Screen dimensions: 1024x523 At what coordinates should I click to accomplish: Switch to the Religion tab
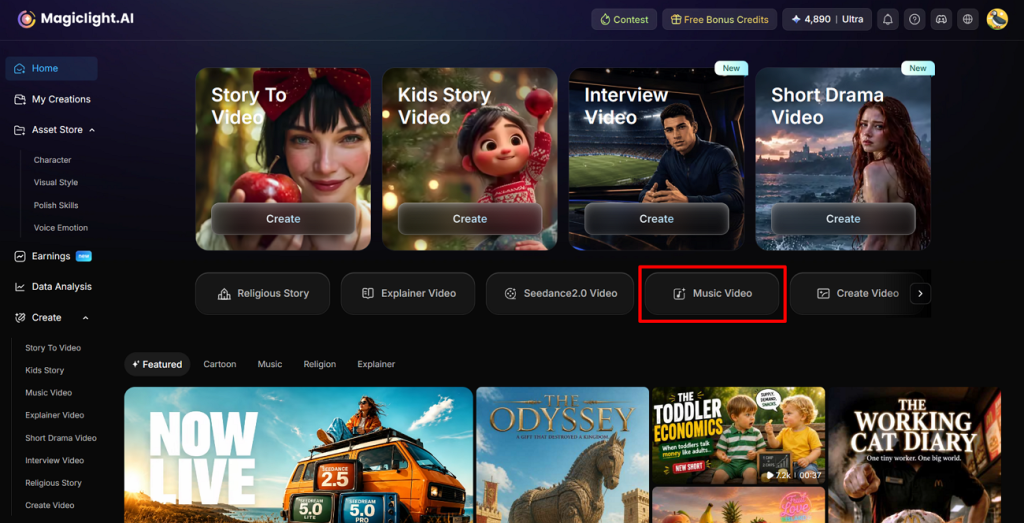(x=320, y=364)
